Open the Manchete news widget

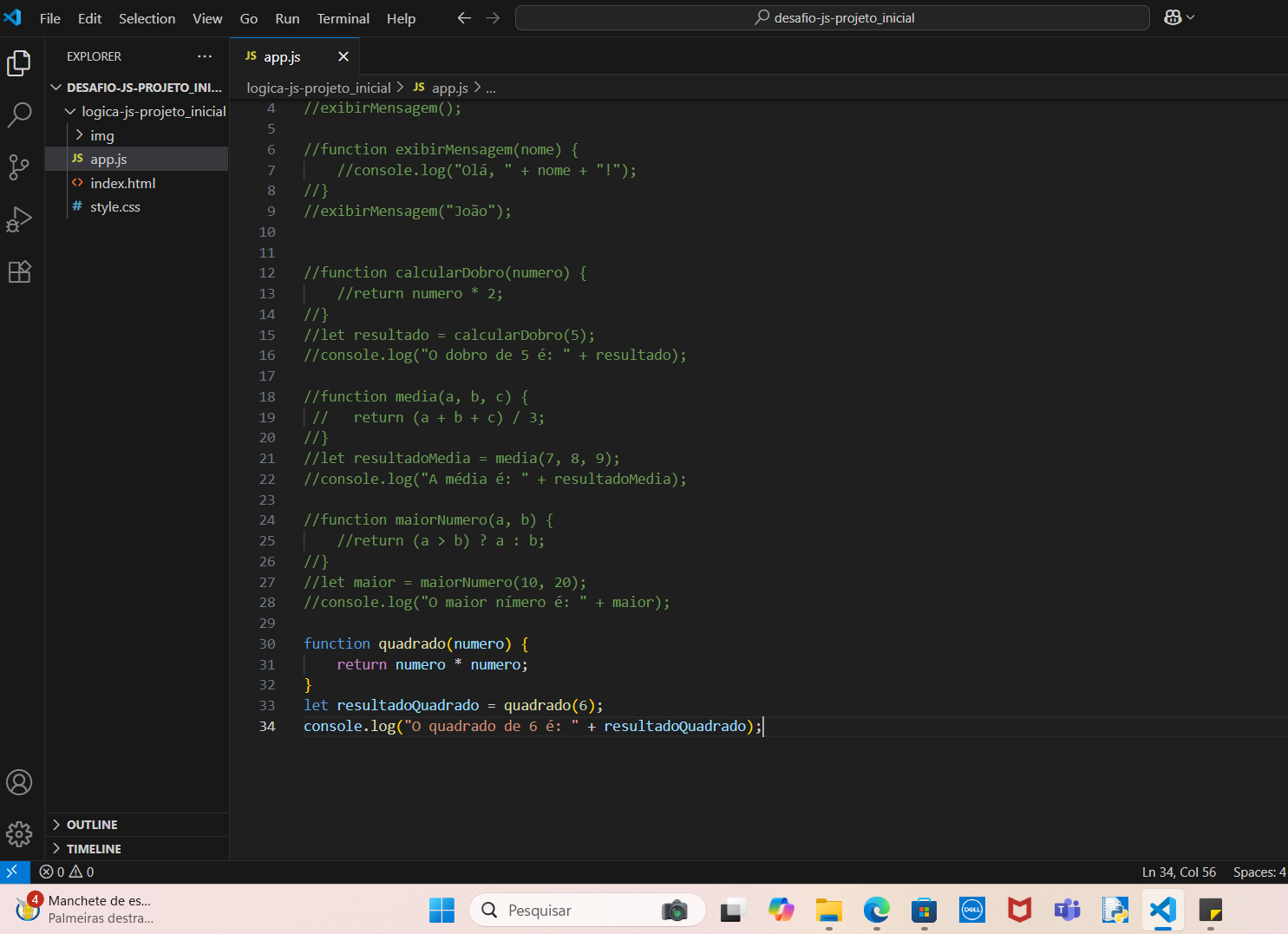tap(85, 910)
